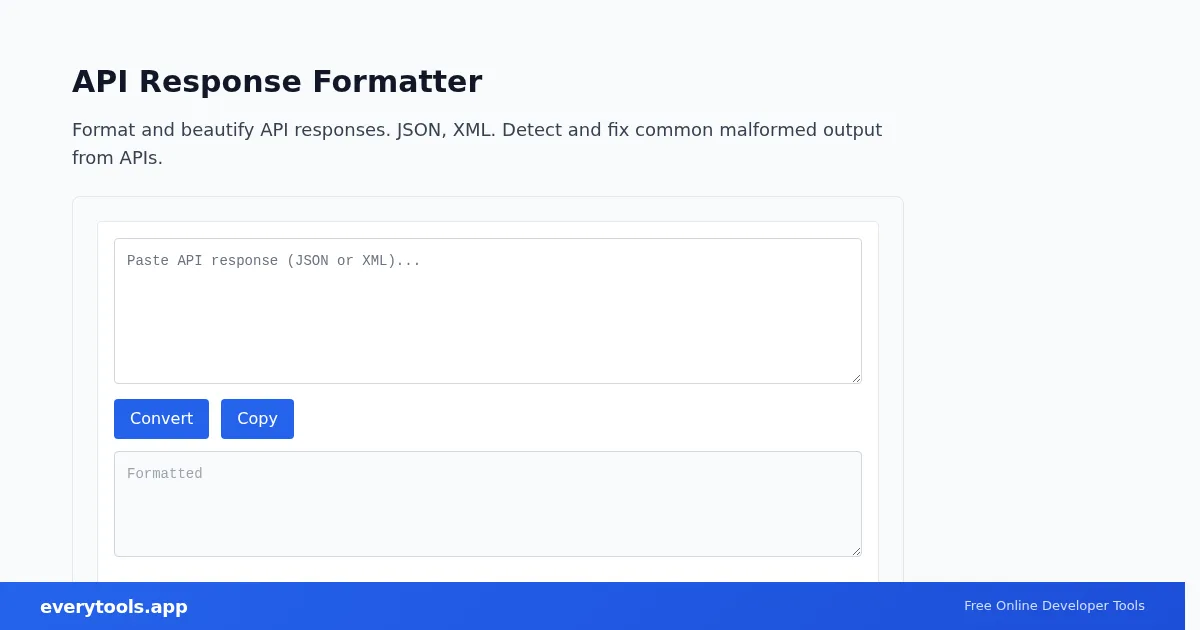Viewport: 1200px width, 630px height.
Task: Select the API Response Formatter heading
Action: point(277,81)
